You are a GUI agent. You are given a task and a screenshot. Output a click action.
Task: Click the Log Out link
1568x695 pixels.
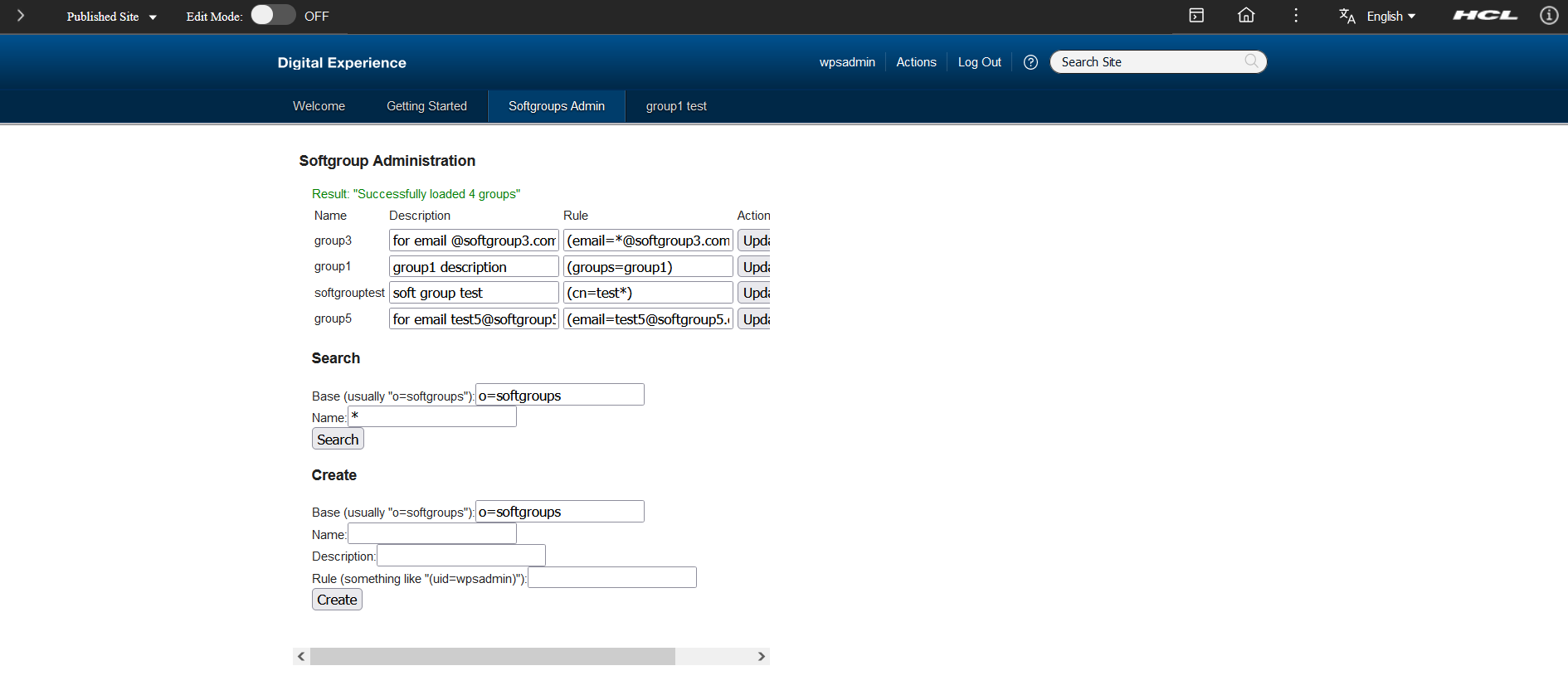[x=979, y=62]
